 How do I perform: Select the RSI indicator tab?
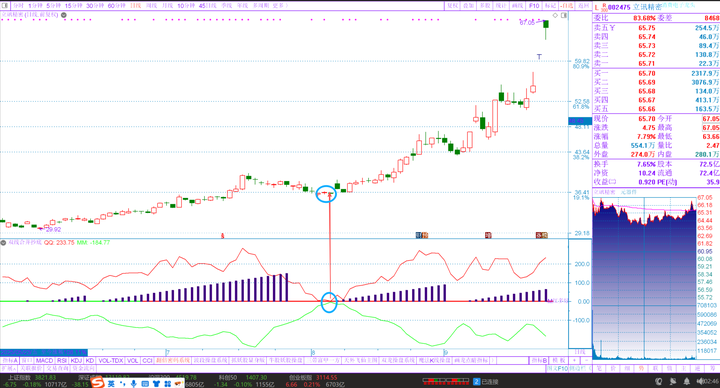click(x=62, y=360)
